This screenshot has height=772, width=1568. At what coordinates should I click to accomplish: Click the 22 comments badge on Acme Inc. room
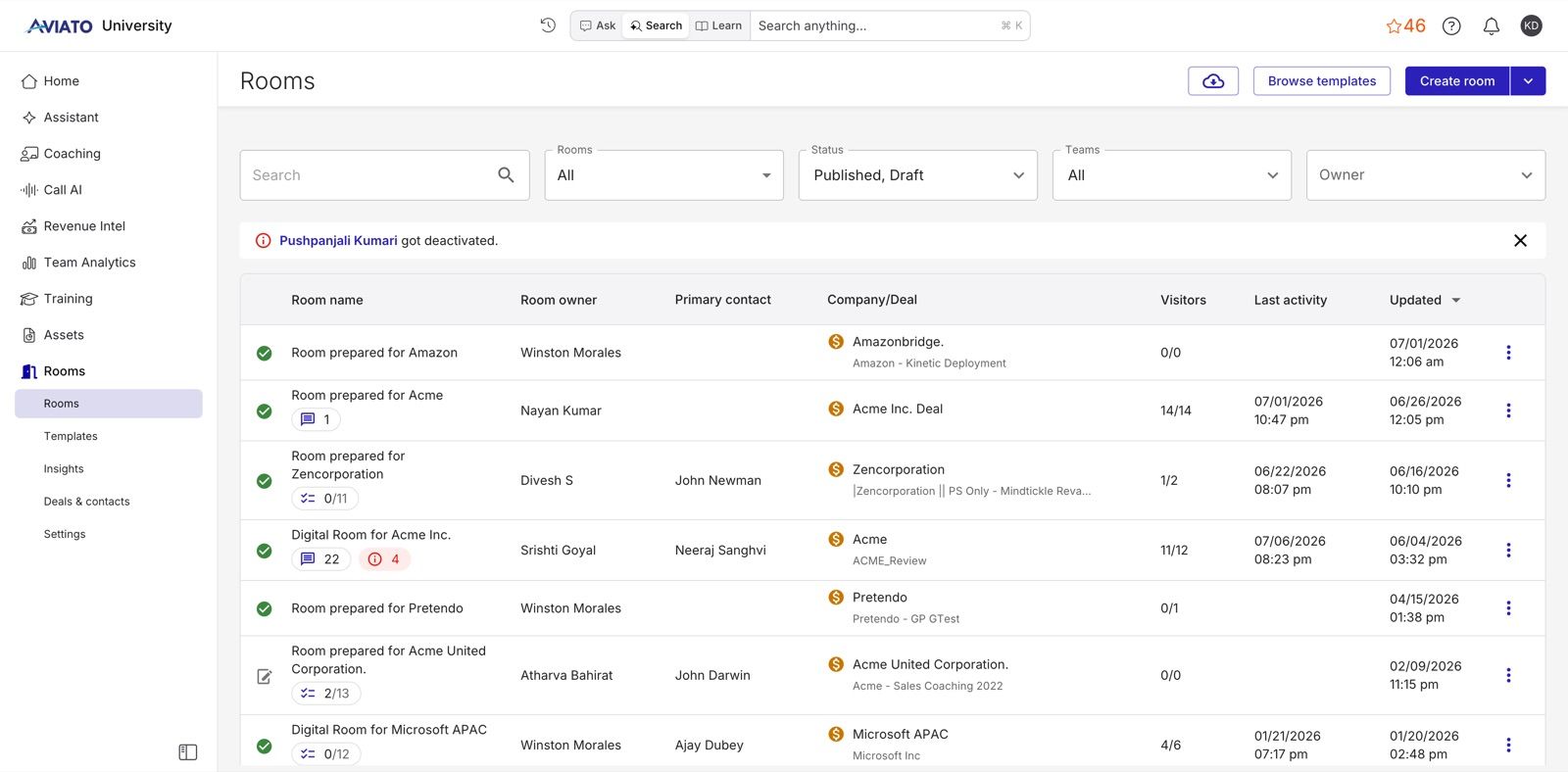(320, 559)
